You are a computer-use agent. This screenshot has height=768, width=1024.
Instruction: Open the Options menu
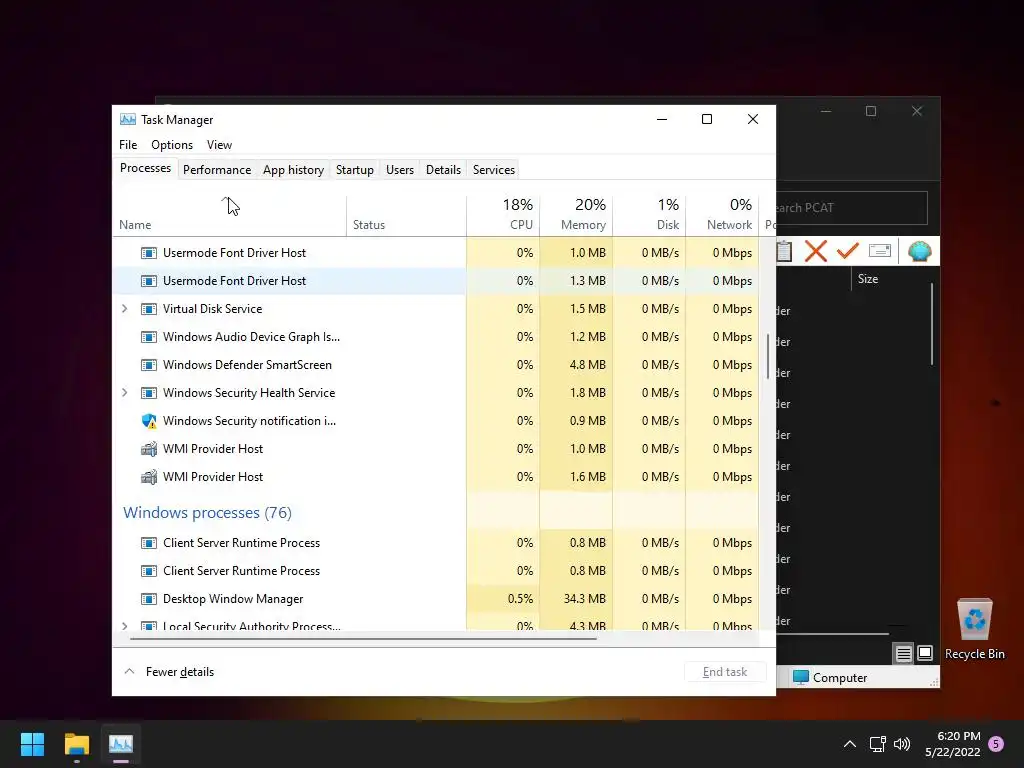[x=172, y=145]
